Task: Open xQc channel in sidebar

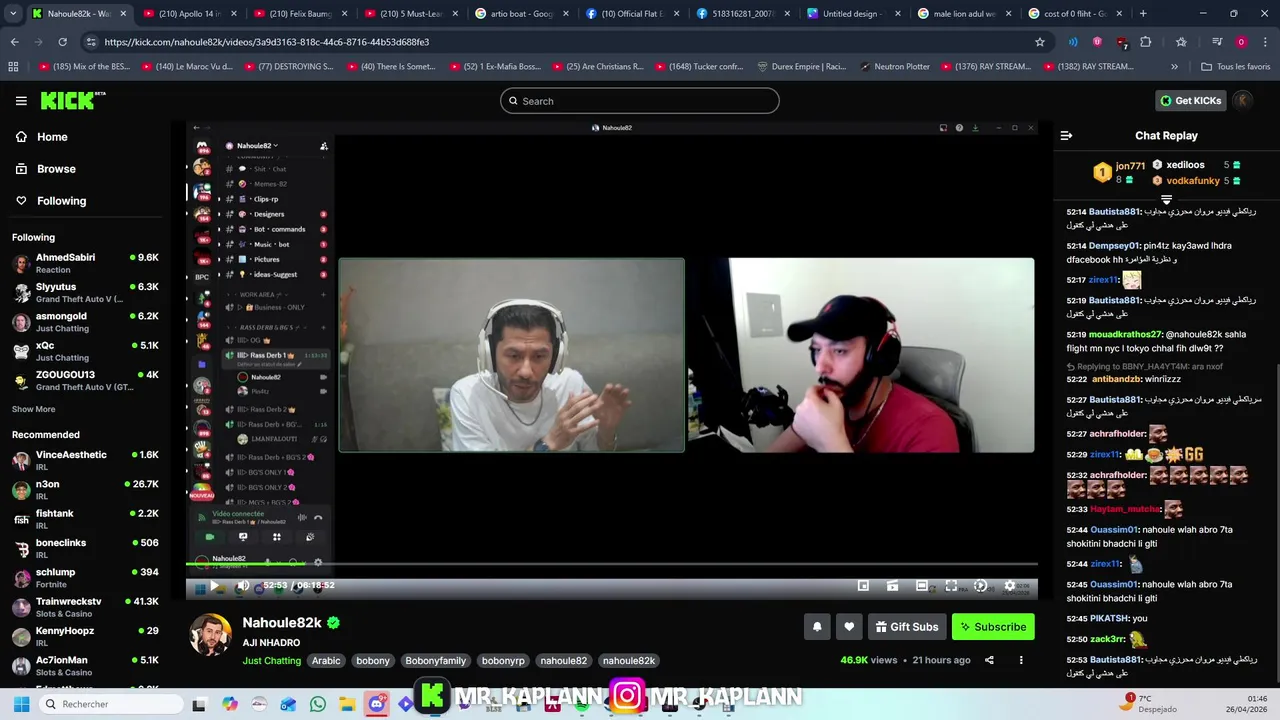Action: point(86,351)
